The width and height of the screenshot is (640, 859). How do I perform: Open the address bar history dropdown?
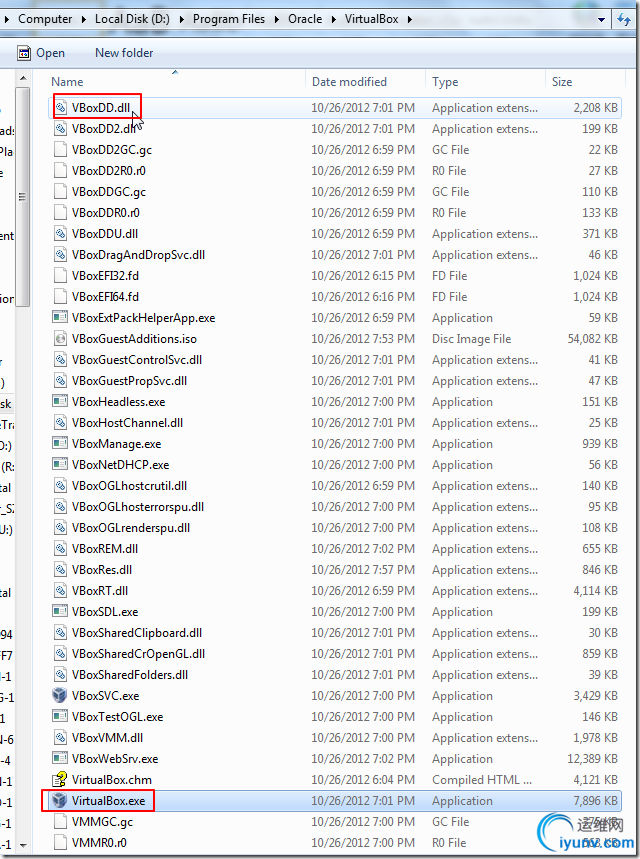(x=602, y=20)
